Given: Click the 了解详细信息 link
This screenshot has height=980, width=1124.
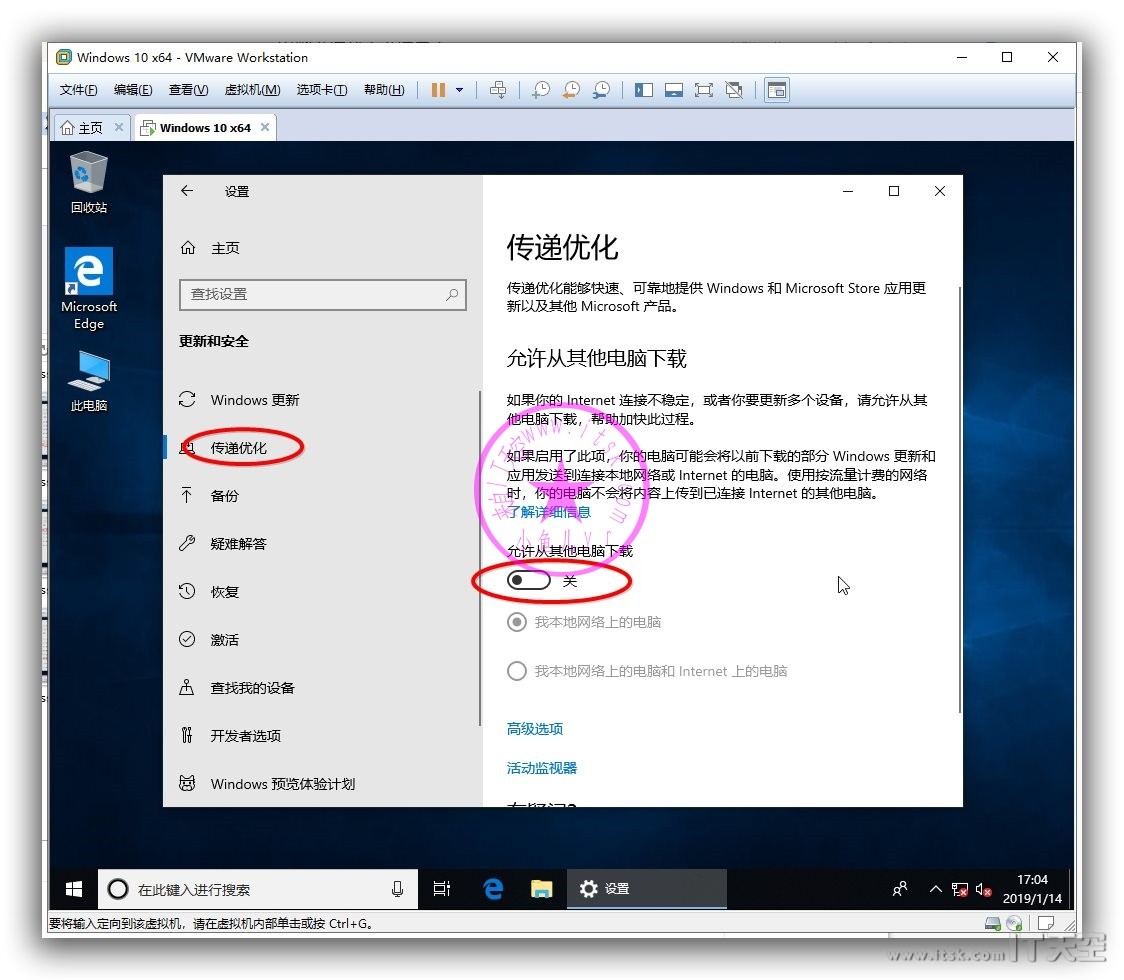Looking at the screenshot, I should click(x=549, y=512).
